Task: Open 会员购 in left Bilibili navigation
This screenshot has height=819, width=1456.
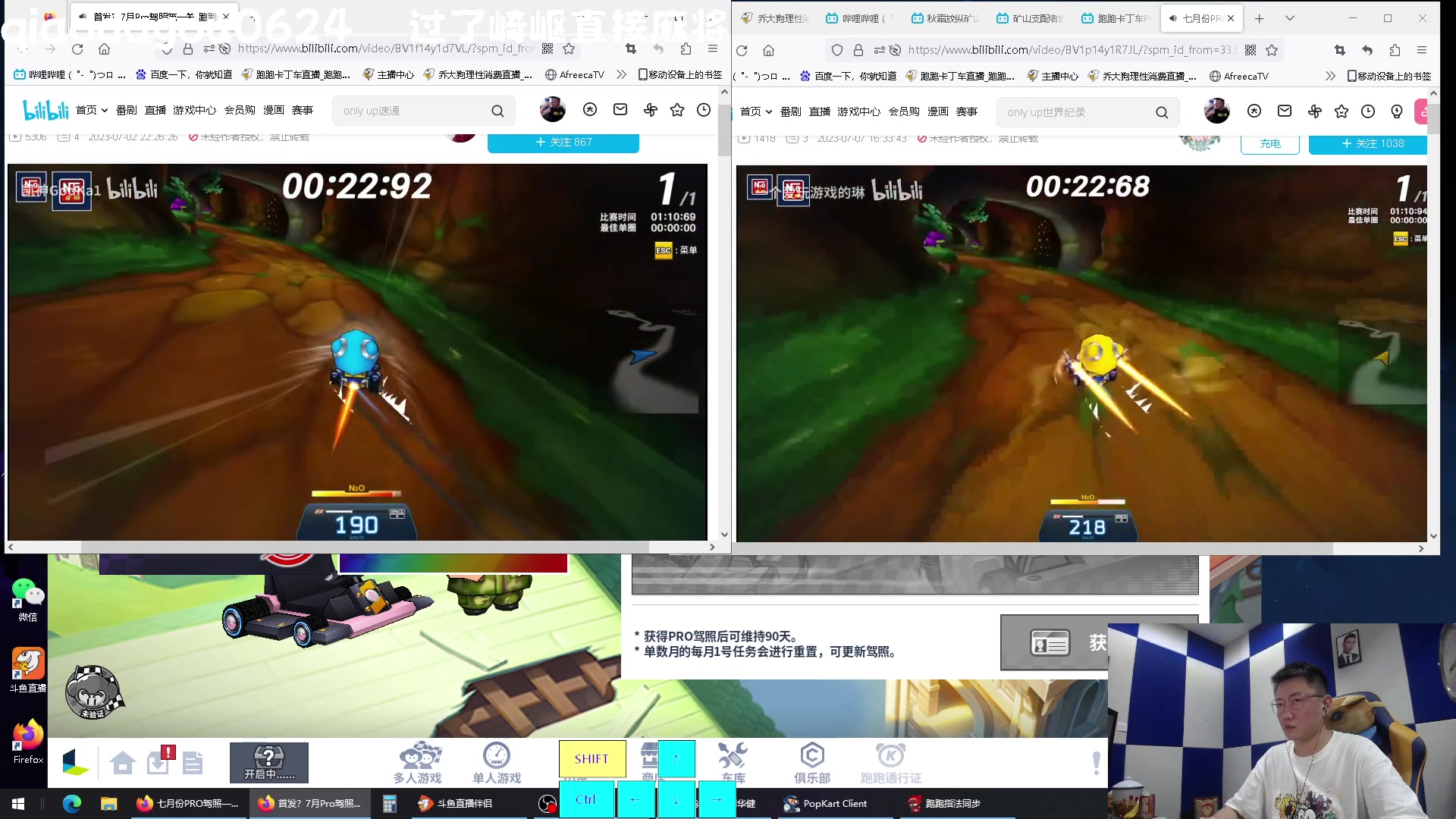Action: coord(240,111)
